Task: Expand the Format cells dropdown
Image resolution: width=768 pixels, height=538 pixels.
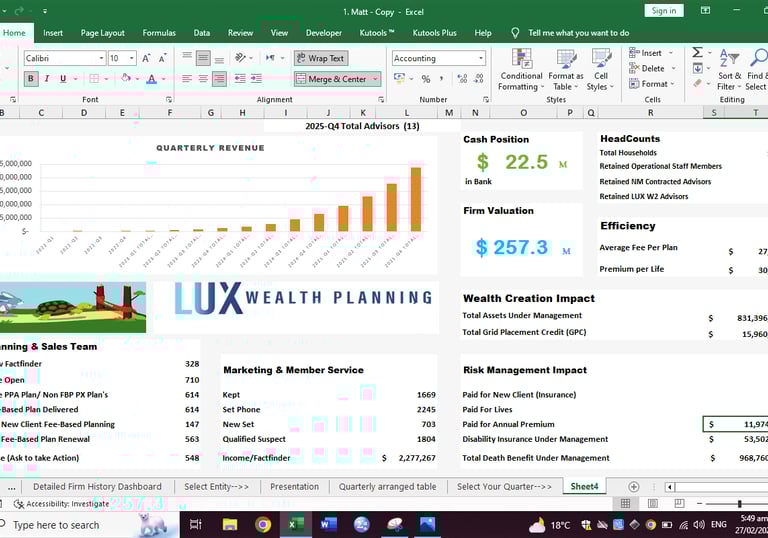Action: [672, 84]
